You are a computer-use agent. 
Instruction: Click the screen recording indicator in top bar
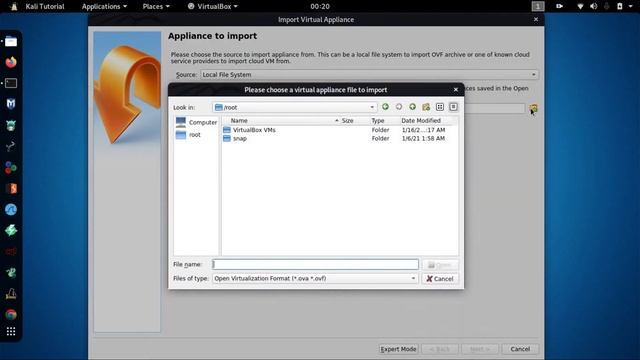coord(559,6)
